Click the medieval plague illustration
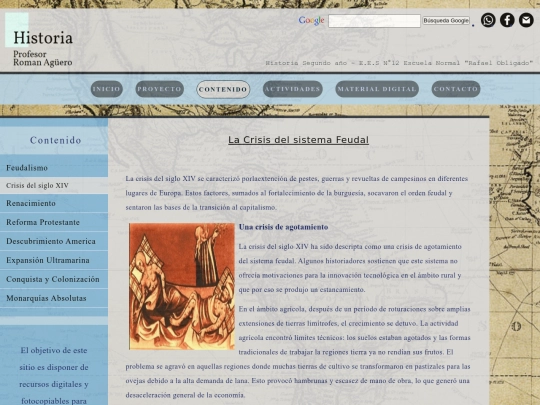540x405 pixels. click(182, 286)
